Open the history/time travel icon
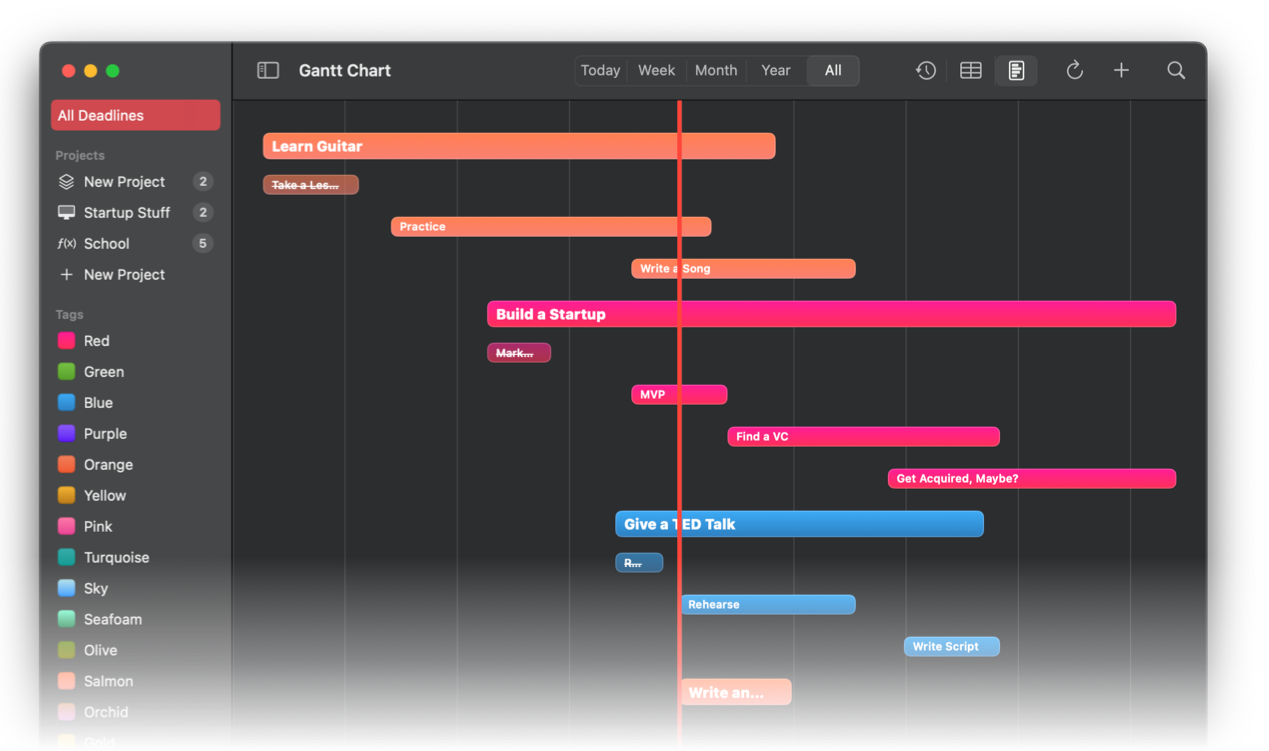 click(x=925, y=70)
